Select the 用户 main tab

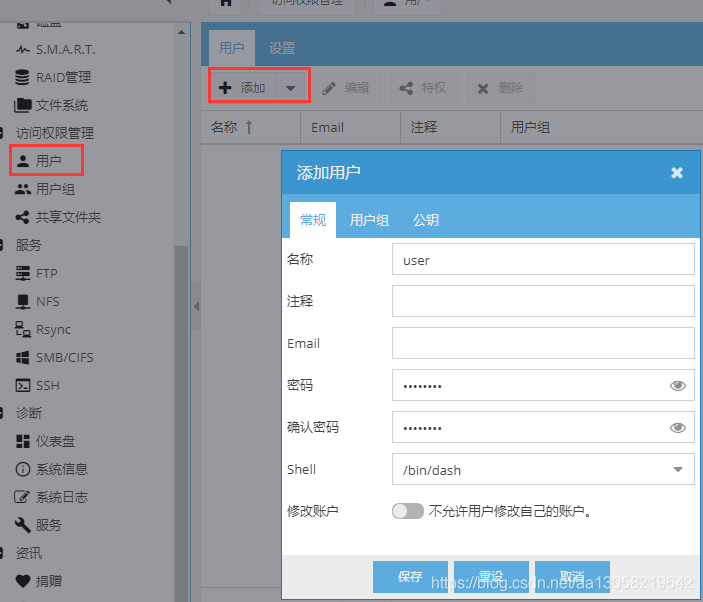pos(232,48)
